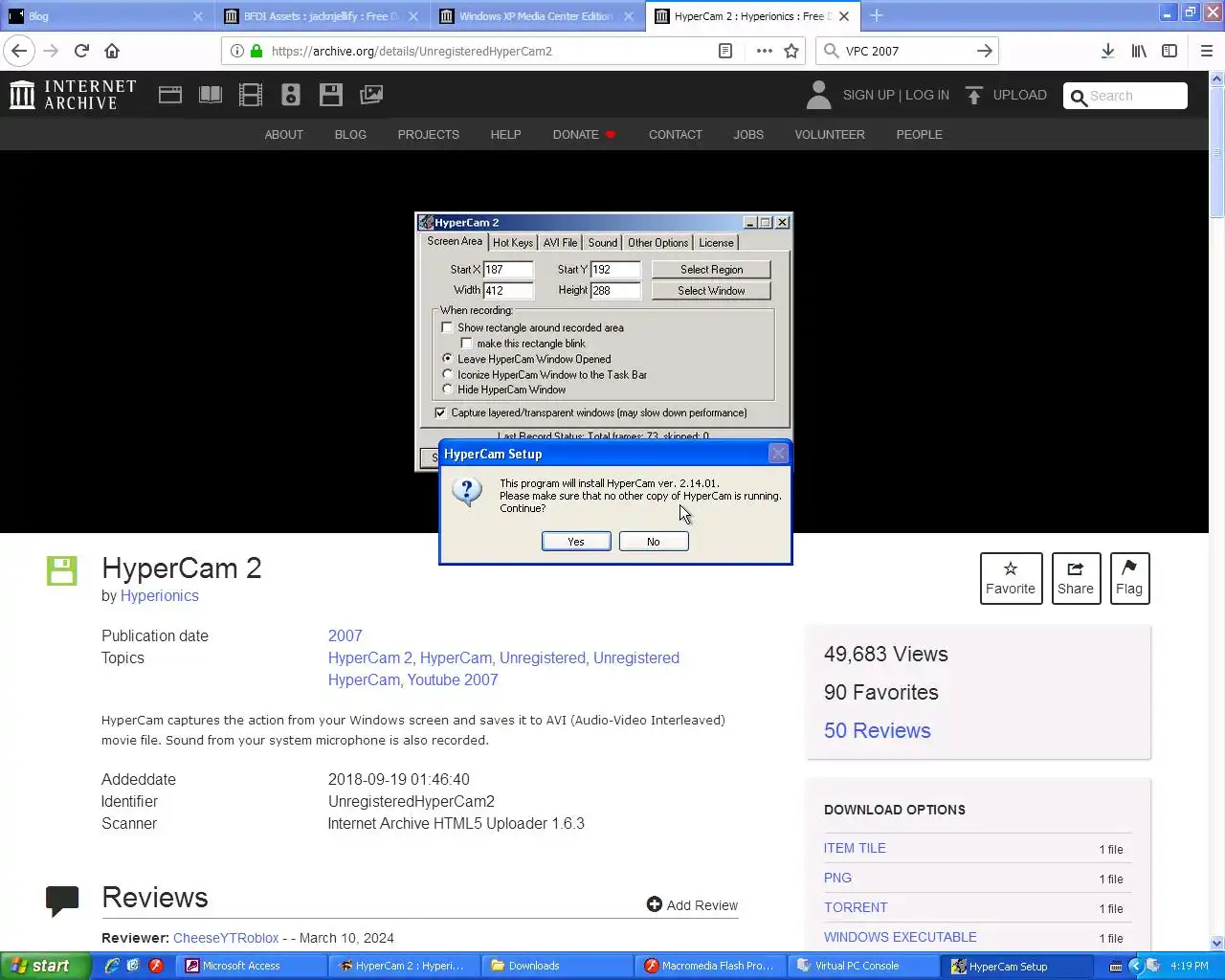Open the Audio speaker icon
This screenshot has width=1225, height=980.
[291, 95]
